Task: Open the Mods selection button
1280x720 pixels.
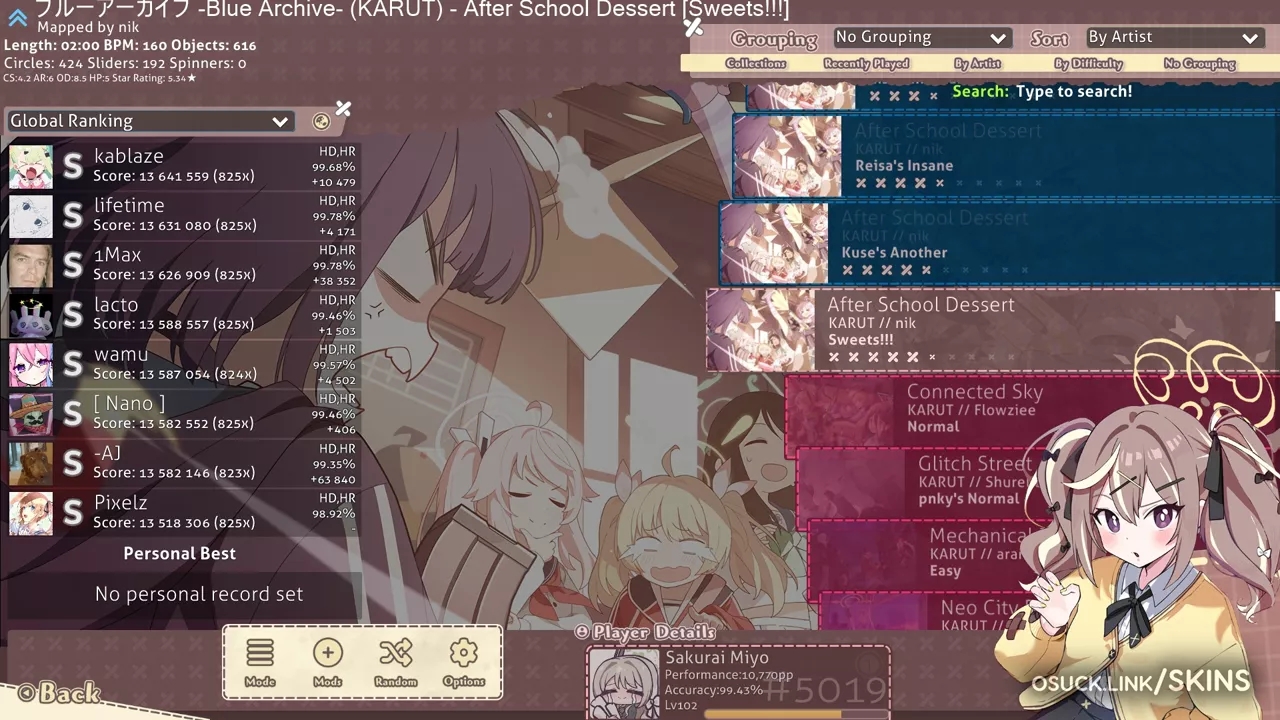Action: point(328,663)
